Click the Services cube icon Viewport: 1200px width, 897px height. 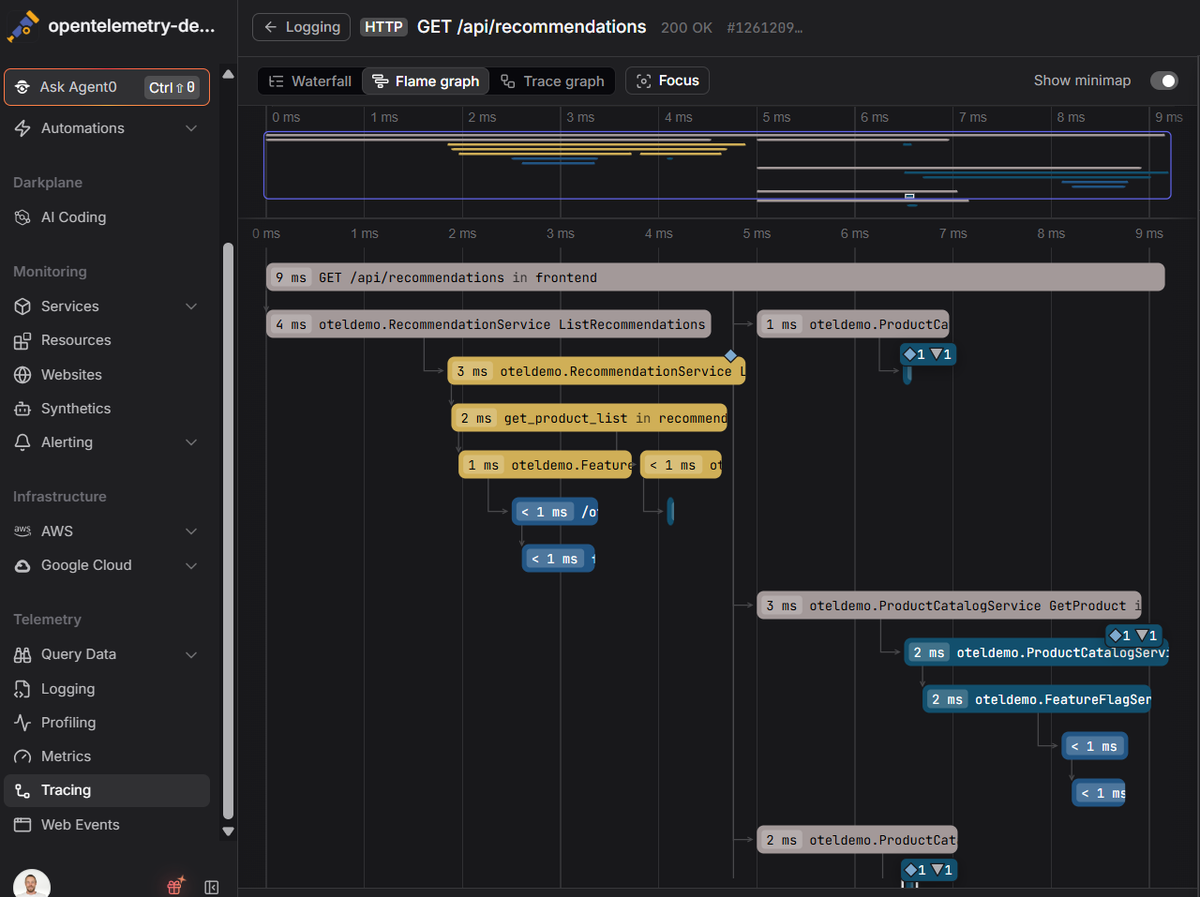[x=23, y=306]
